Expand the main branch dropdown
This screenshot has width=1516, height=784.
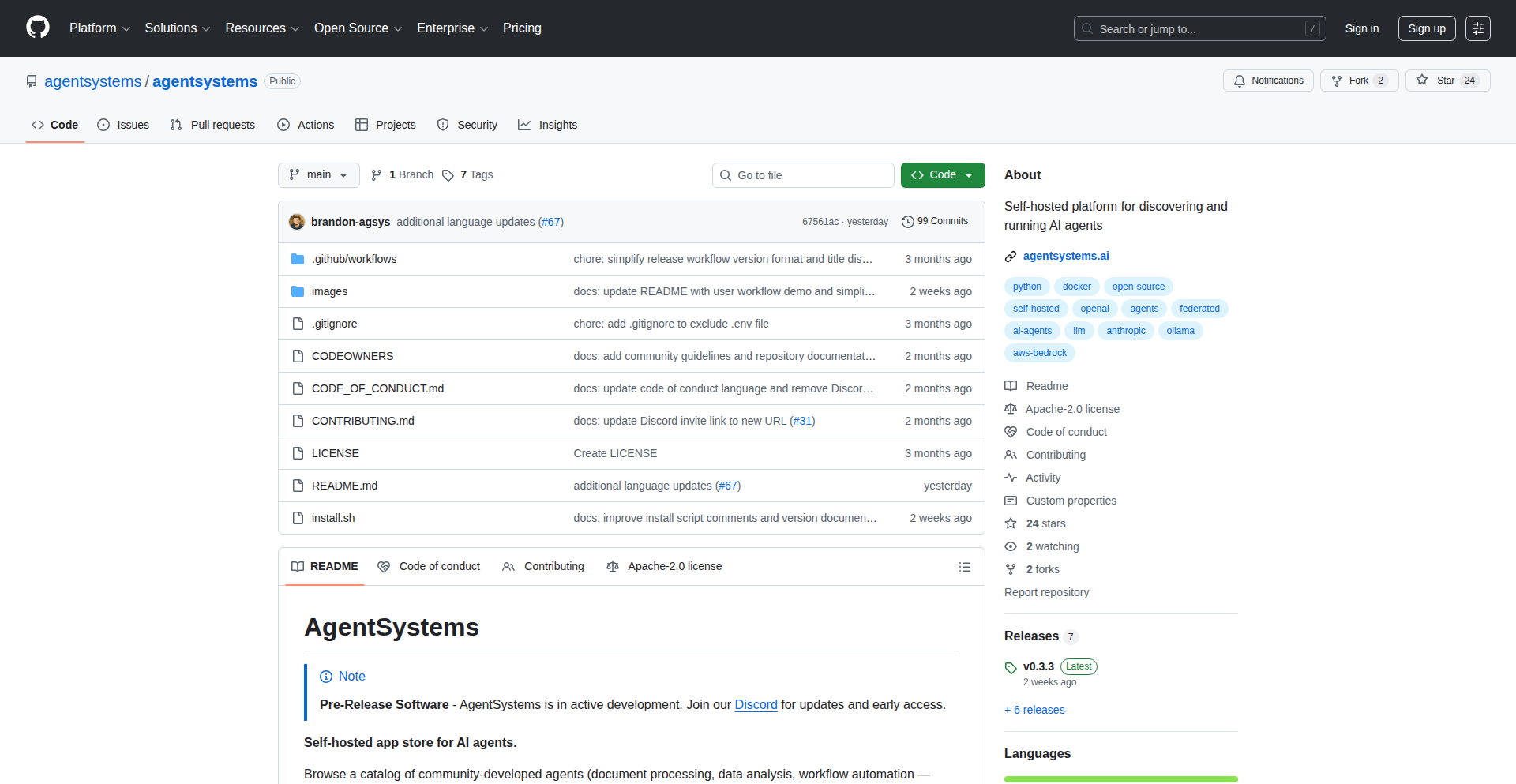click(318, 175)
